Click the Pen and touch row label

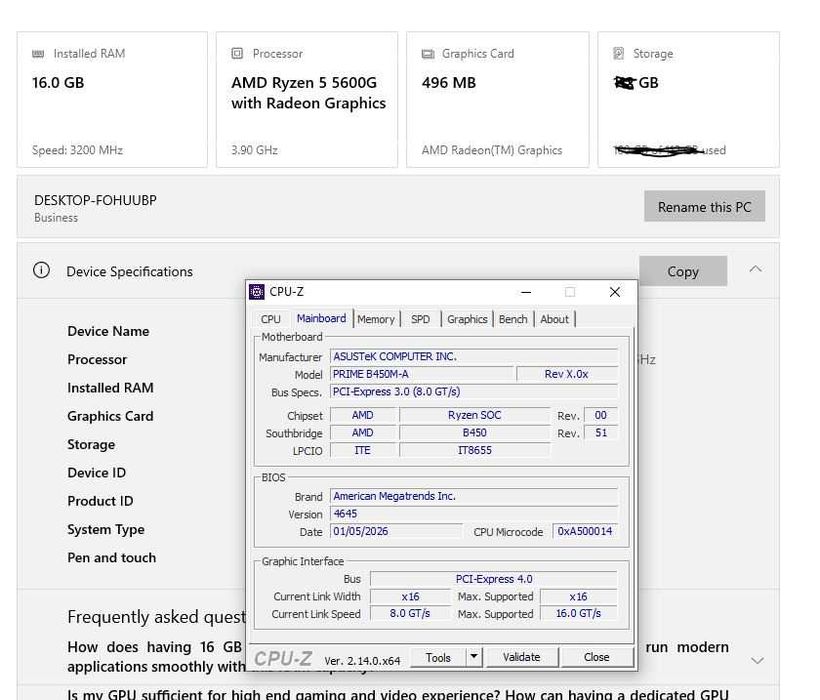point(111,558)
